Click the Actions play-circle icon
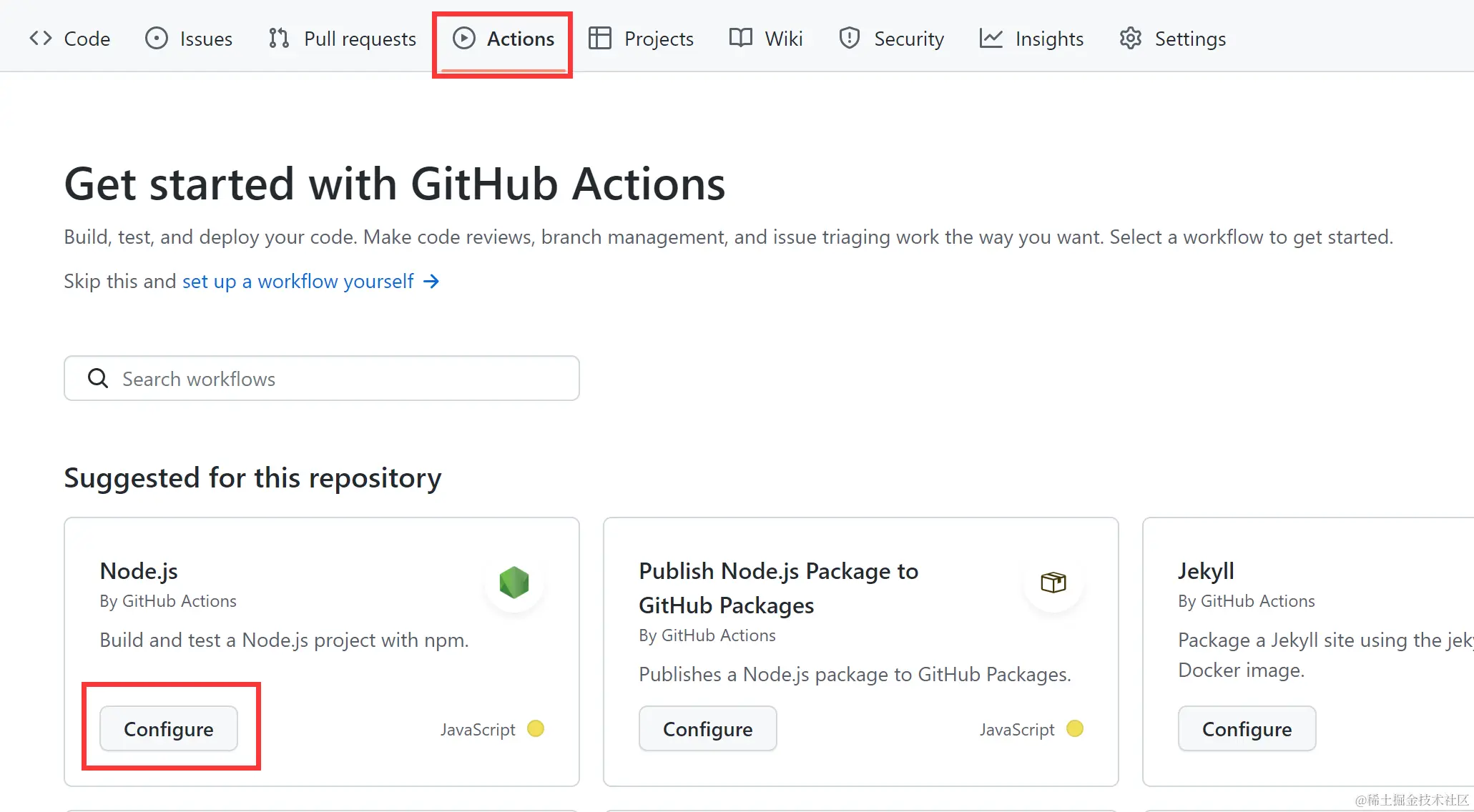 463,38
